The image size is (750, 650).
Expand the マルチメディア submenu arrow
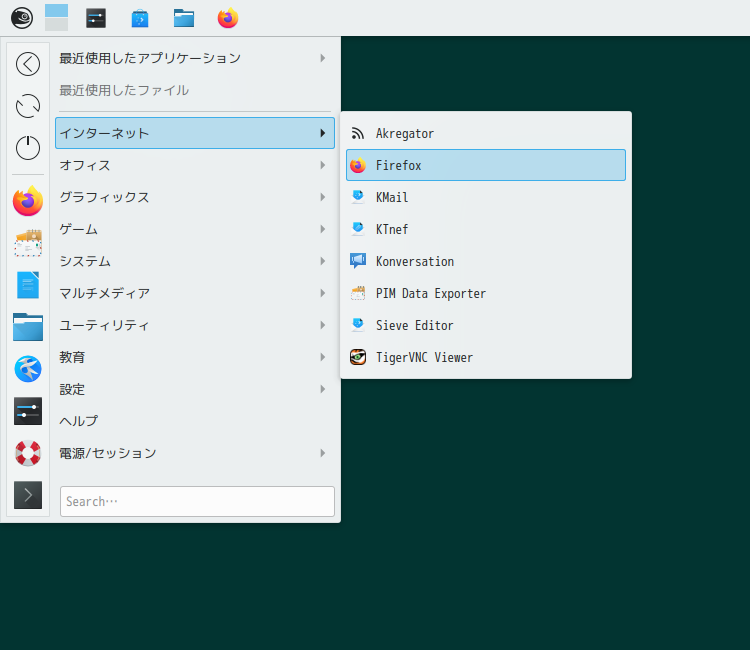coord(323,293)
